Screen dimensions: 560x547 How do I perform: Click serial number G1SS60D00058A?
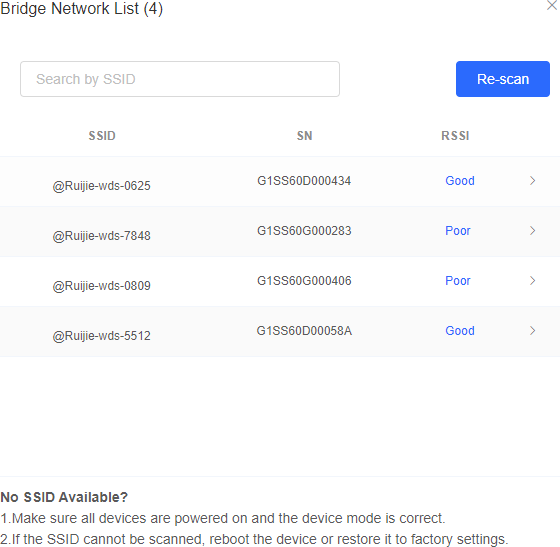pos(304,331)
